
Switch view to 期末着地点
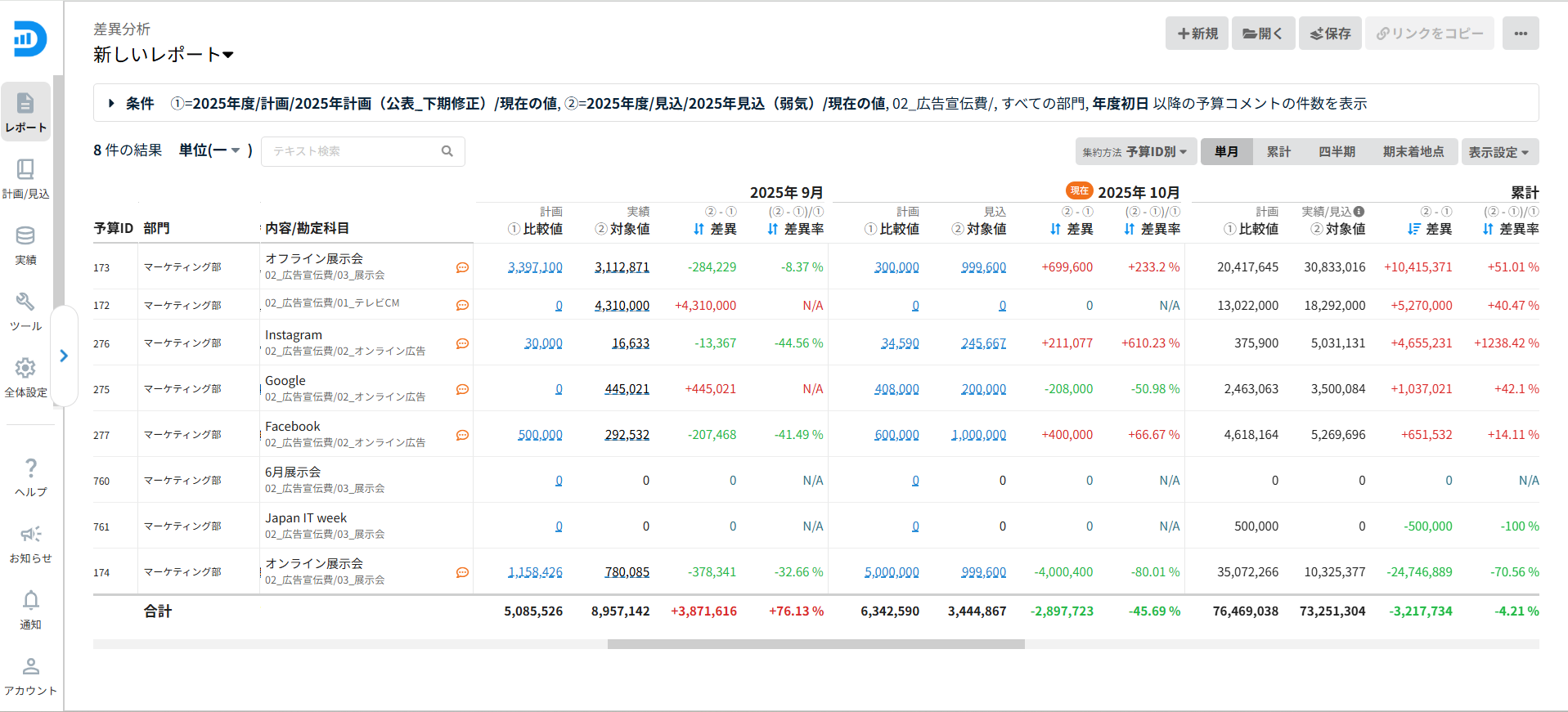click(1413, 152)
